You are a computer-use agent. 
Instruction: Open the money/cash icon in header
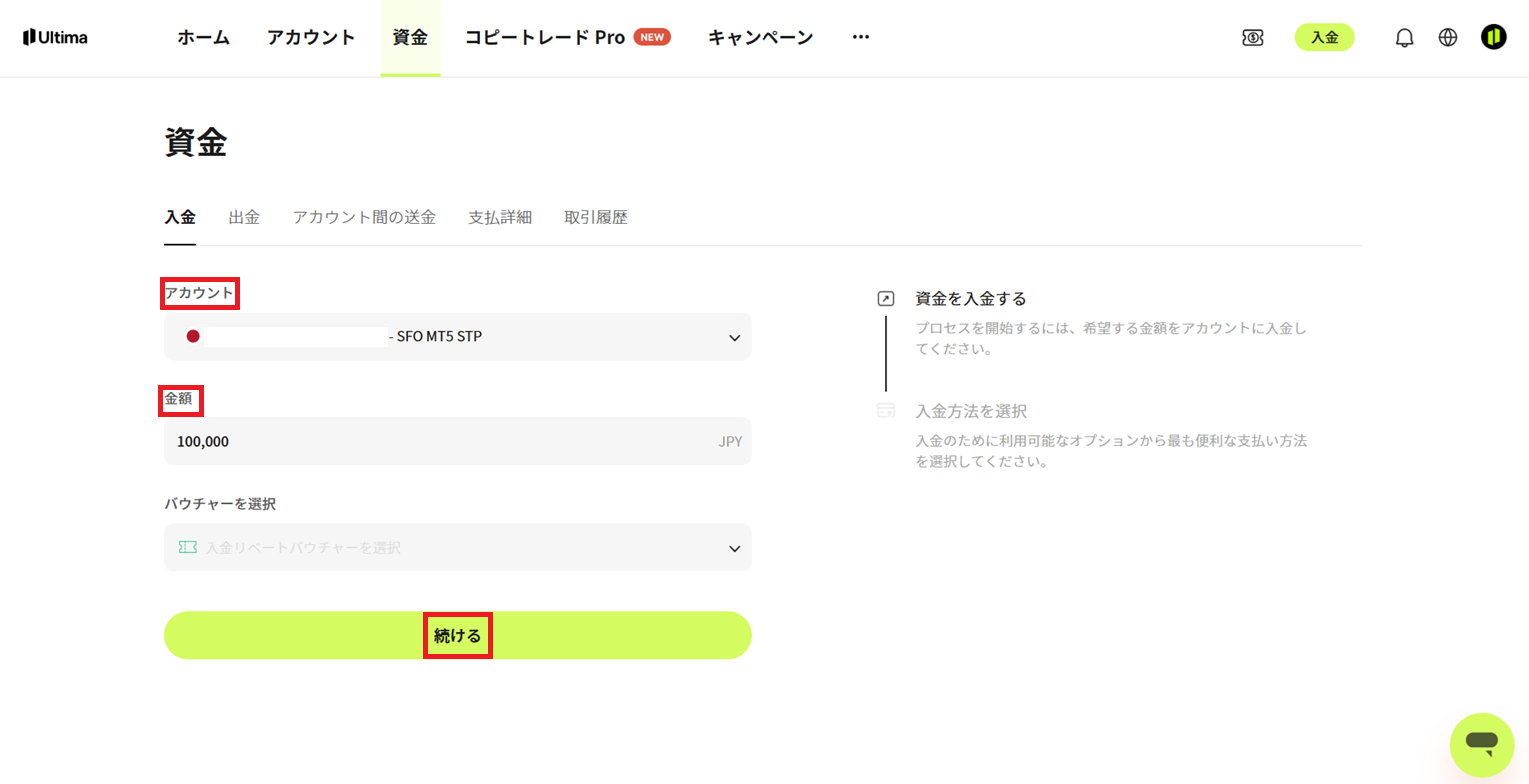coord(1252,37)
